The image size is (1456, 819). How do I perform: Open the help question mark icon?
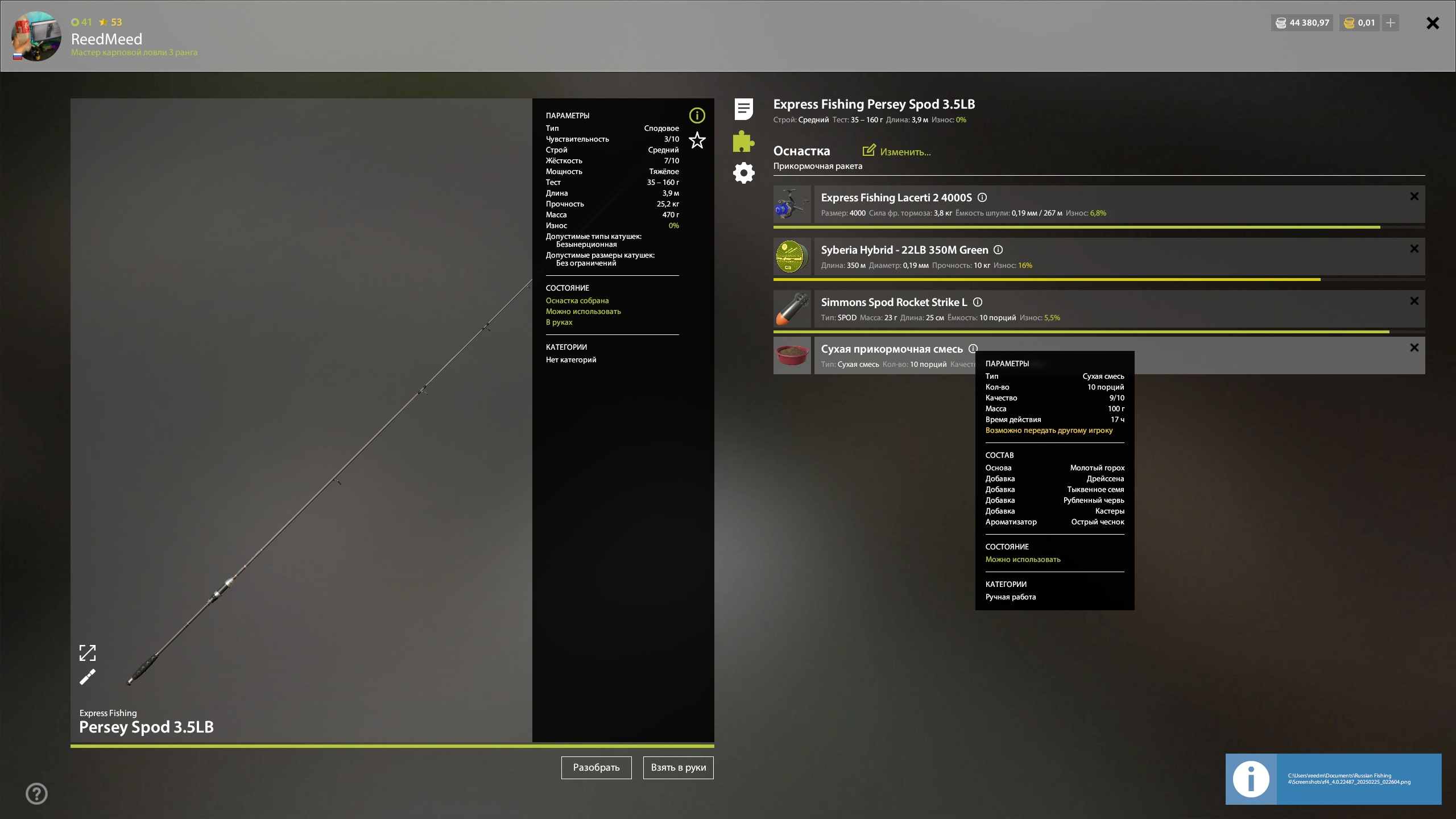tap(37, 793)
